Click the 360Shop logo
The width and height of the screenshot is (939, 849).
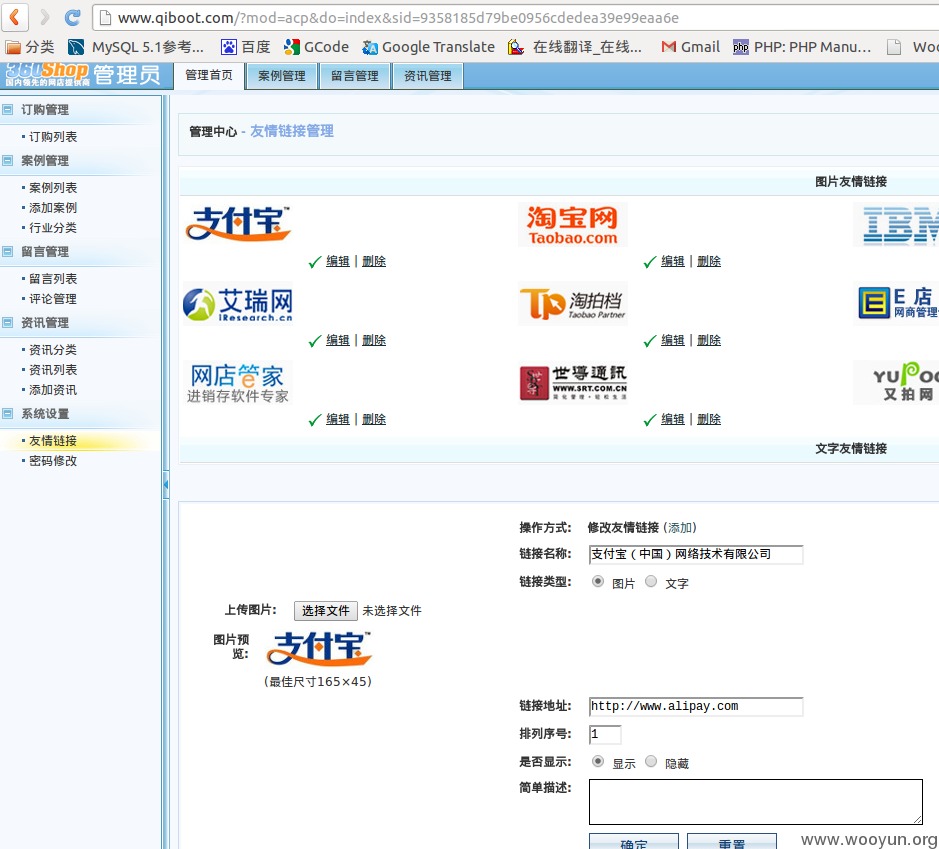(x=47, y=74)
